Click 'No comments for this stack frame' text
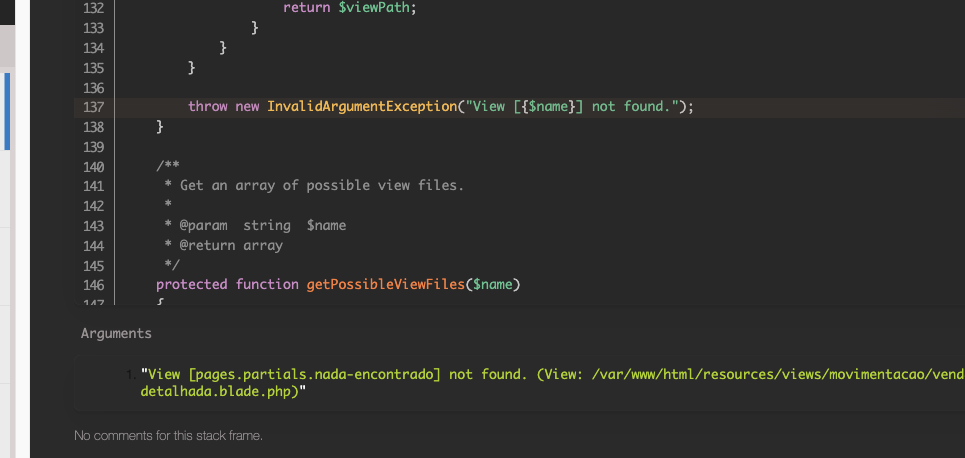 [168, 436]
